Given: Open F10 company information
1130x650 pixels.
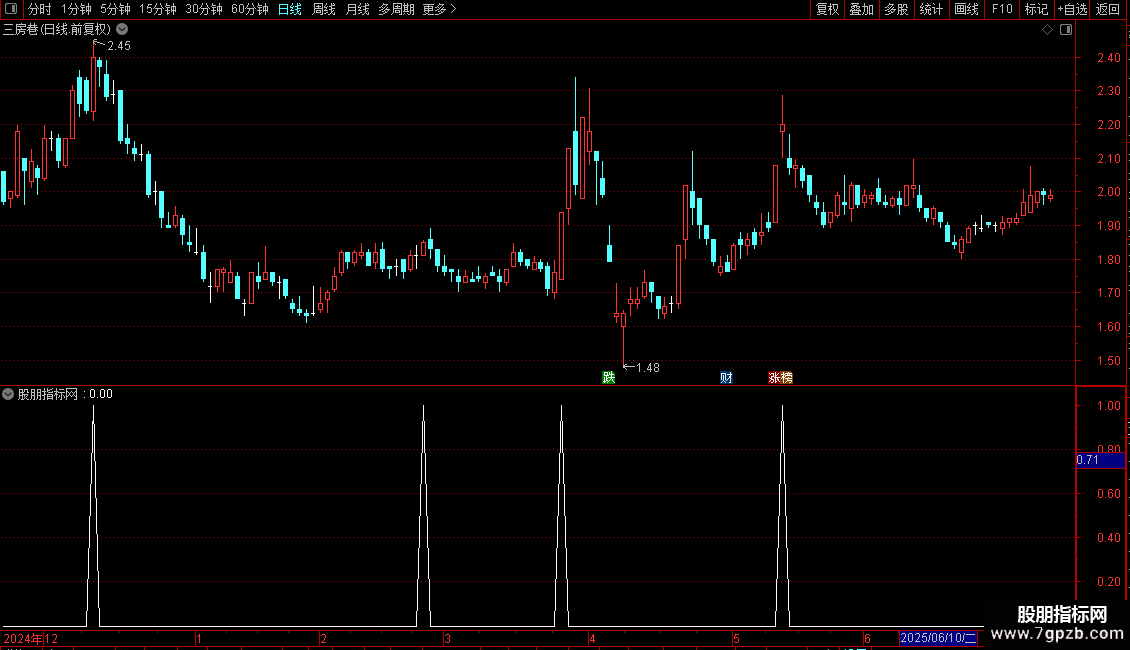Looking at the screenshot, I should click(x=1002, y=9).
